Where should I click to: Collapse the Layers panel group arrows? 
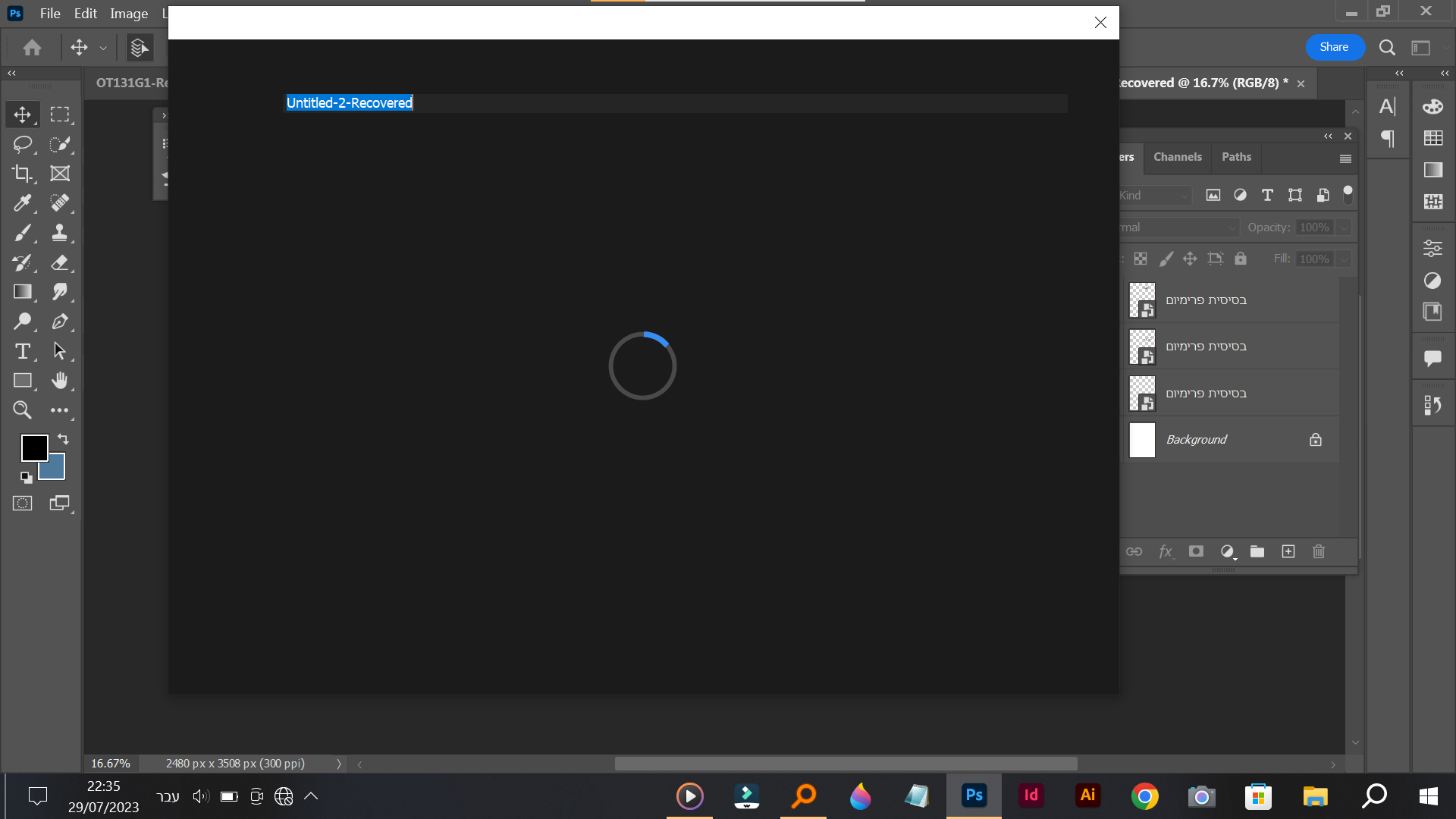click(1328, 136)
